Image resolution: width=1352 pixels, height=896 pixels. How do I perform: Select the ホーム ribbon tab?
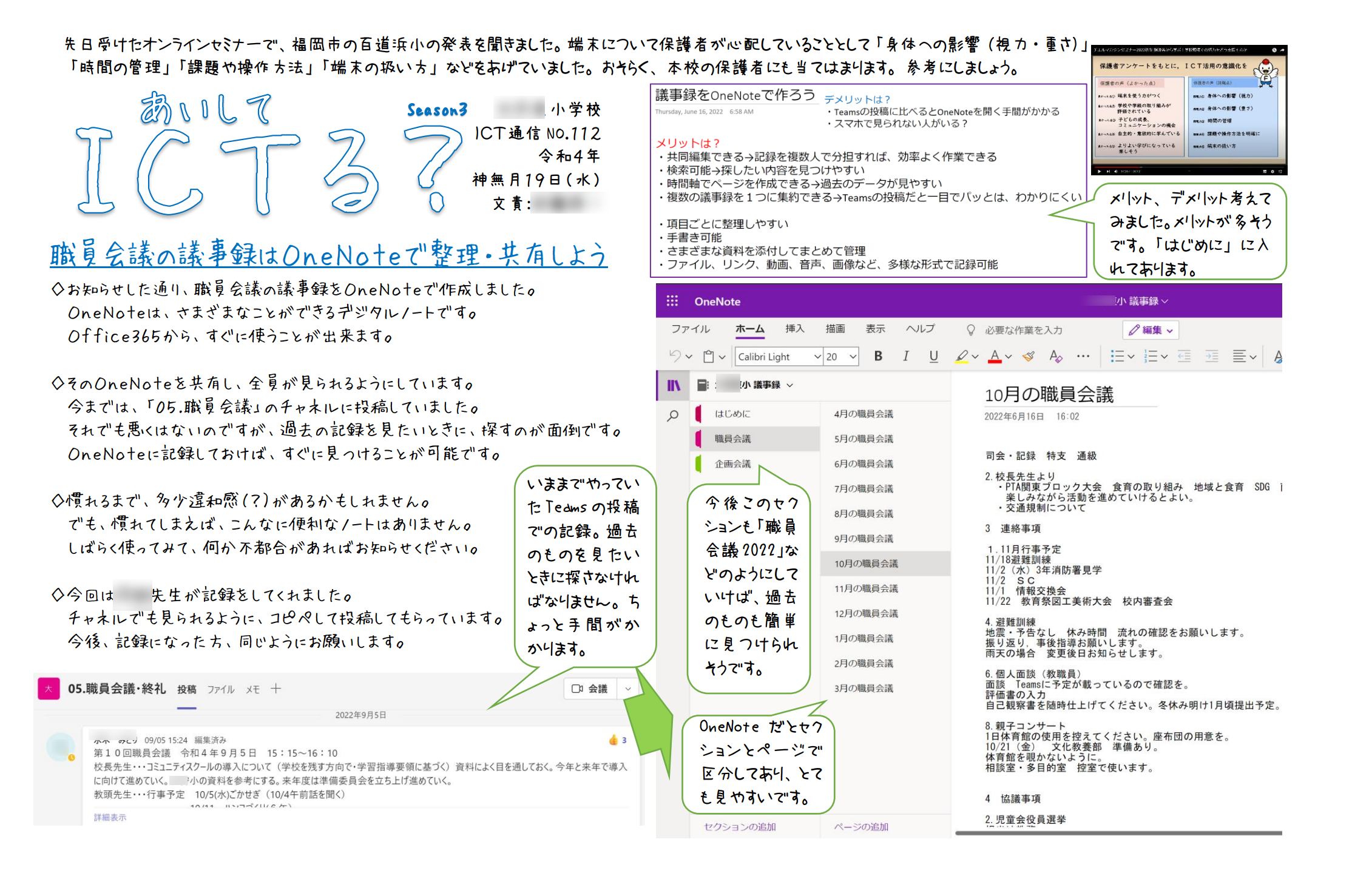click(750, 329)
